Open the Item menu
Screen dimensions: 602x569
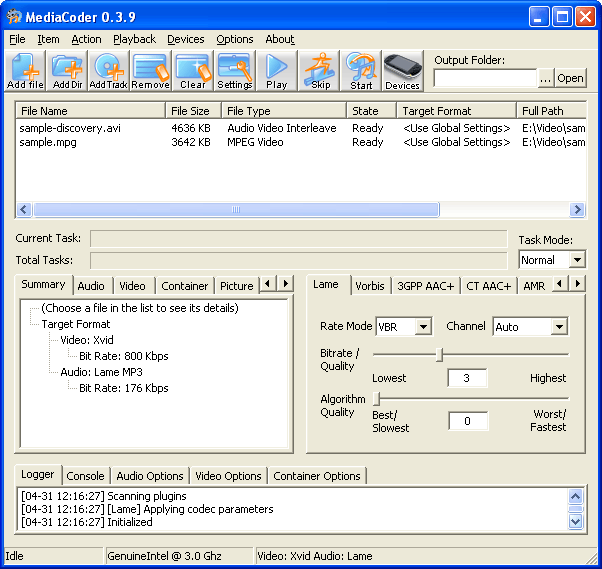[x=48, y=39]
